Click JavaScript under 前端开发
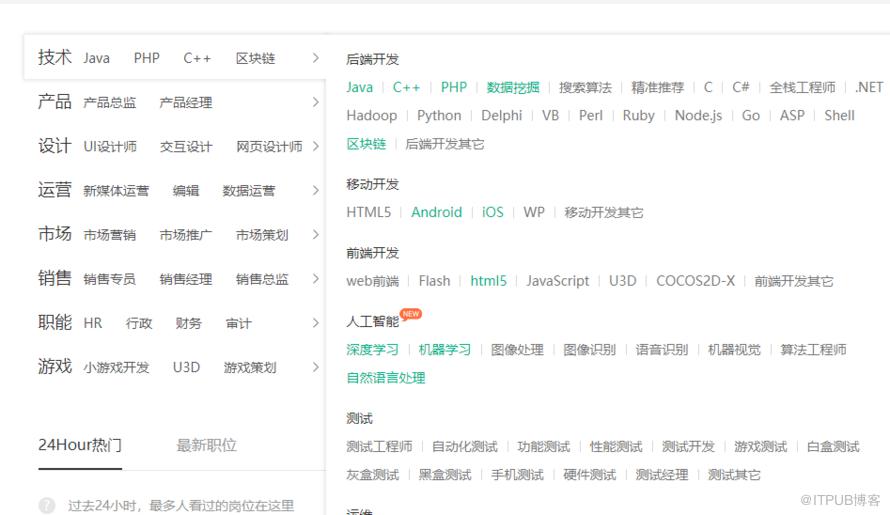This screenshot has height=515, width=890. (x=557, y=281)
